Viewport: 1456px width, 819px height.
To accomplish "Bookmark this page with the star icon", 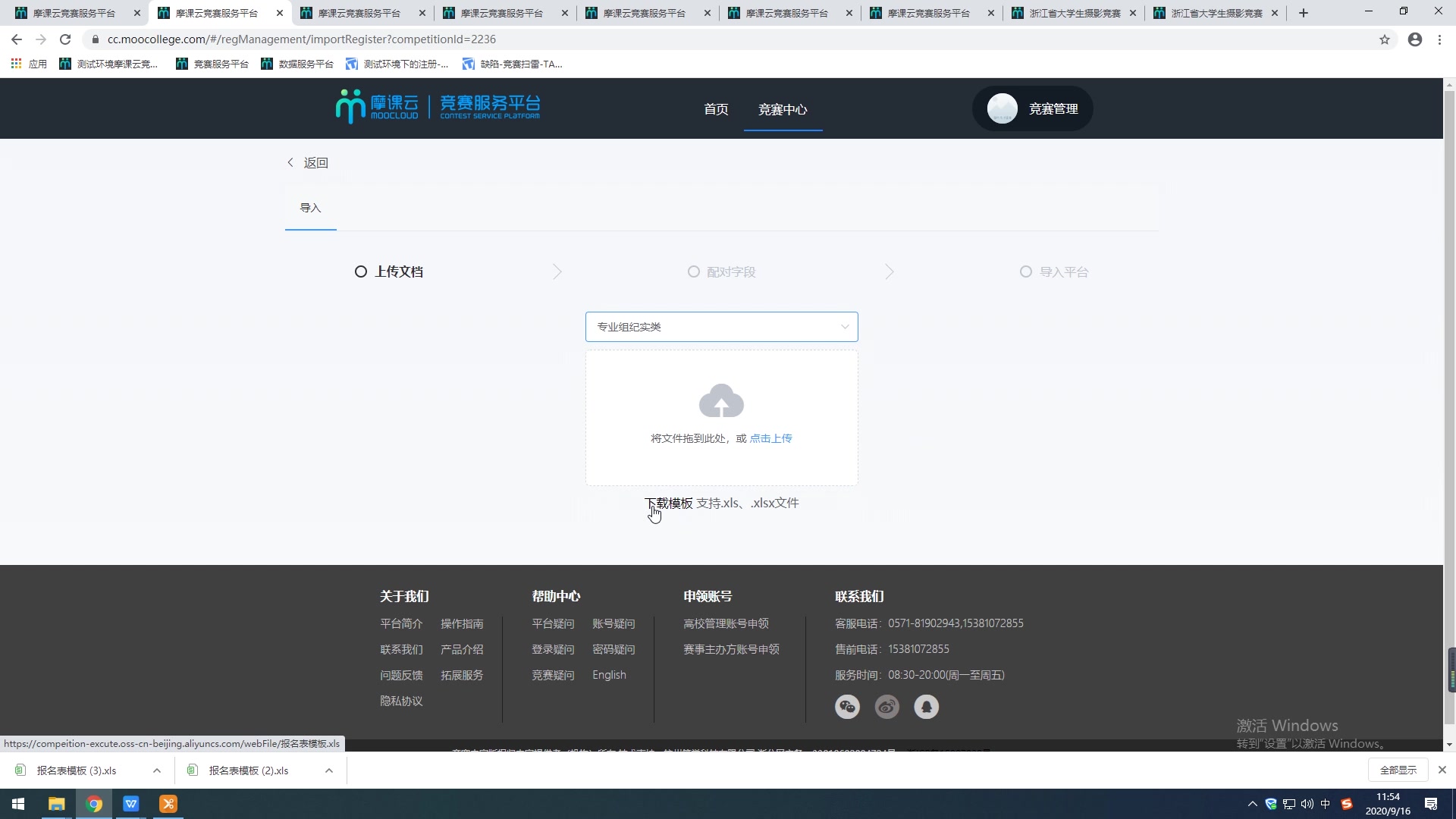I will point(1384,39).
